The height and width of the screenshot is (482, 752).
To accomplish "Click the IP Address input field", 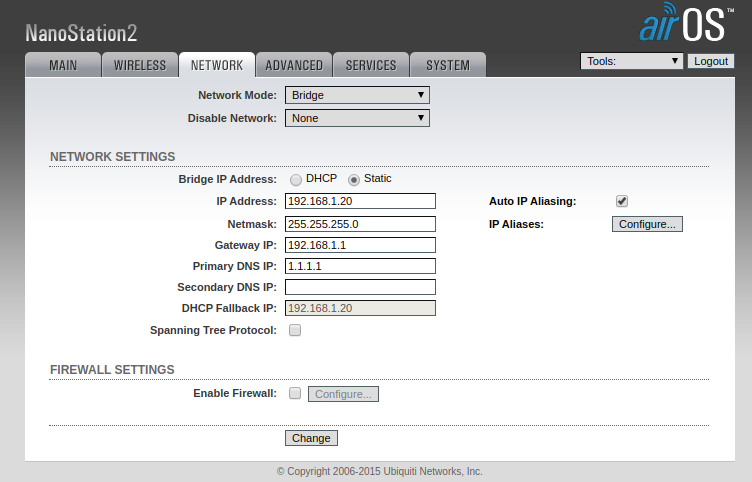I will point(360,201).
